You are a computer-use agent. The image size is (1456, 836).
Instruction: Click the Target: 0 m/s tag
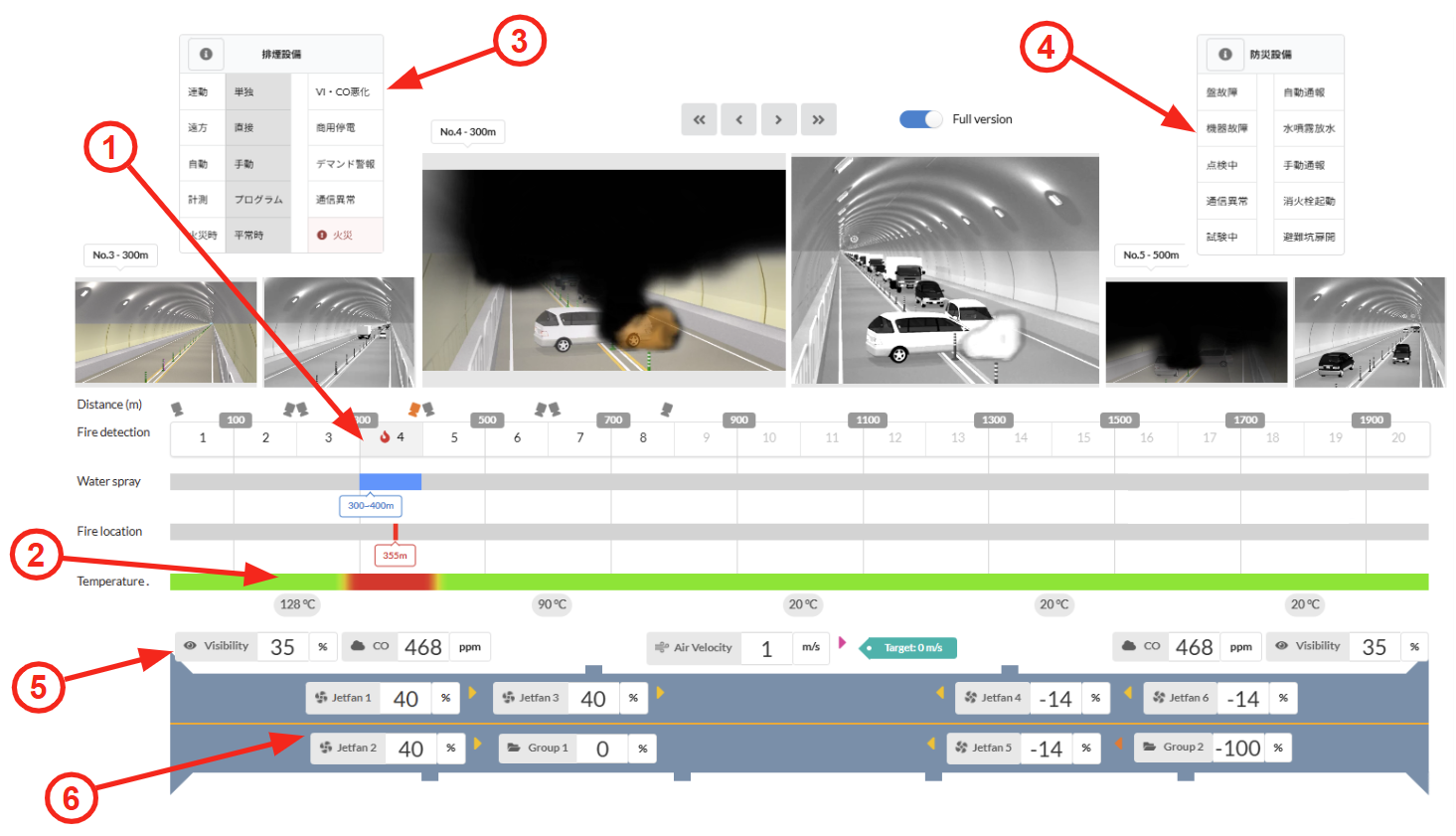tap(907, 648)
